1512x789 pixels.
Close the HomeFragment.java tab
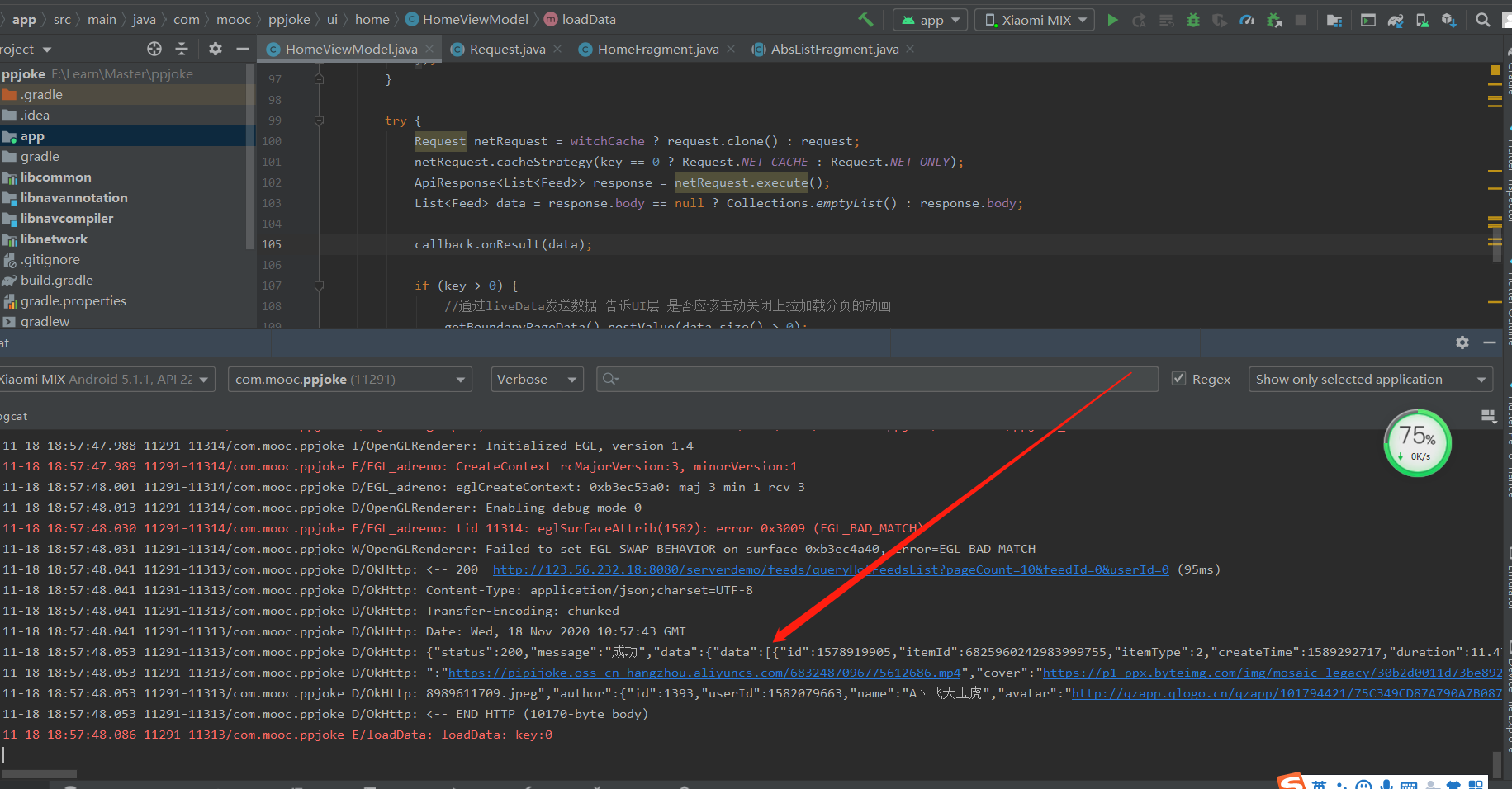coord(731,50)
